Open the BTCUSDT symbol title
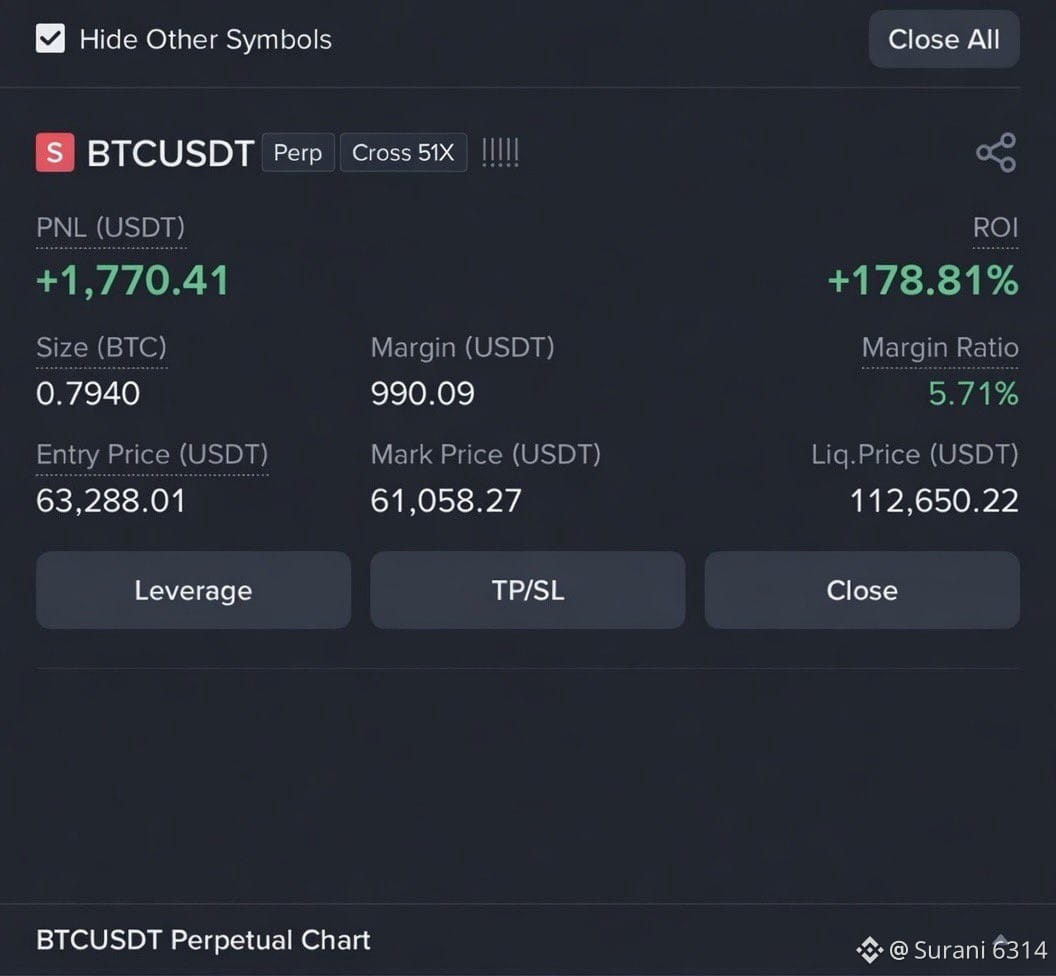Viewport: 1056px width, 976px height. 170,153
